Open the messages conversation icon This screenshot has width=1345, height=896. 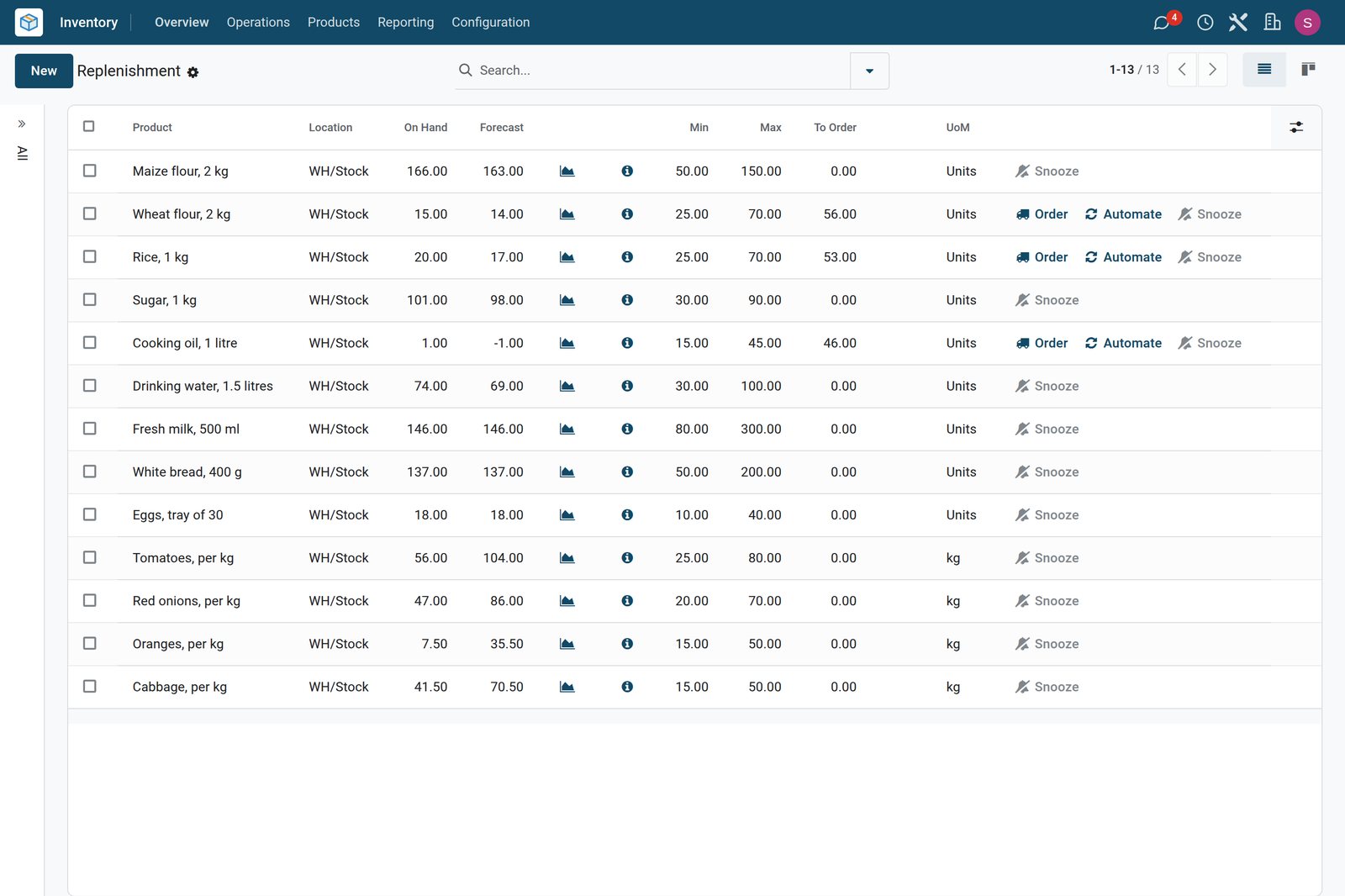tap(1162, 23)
